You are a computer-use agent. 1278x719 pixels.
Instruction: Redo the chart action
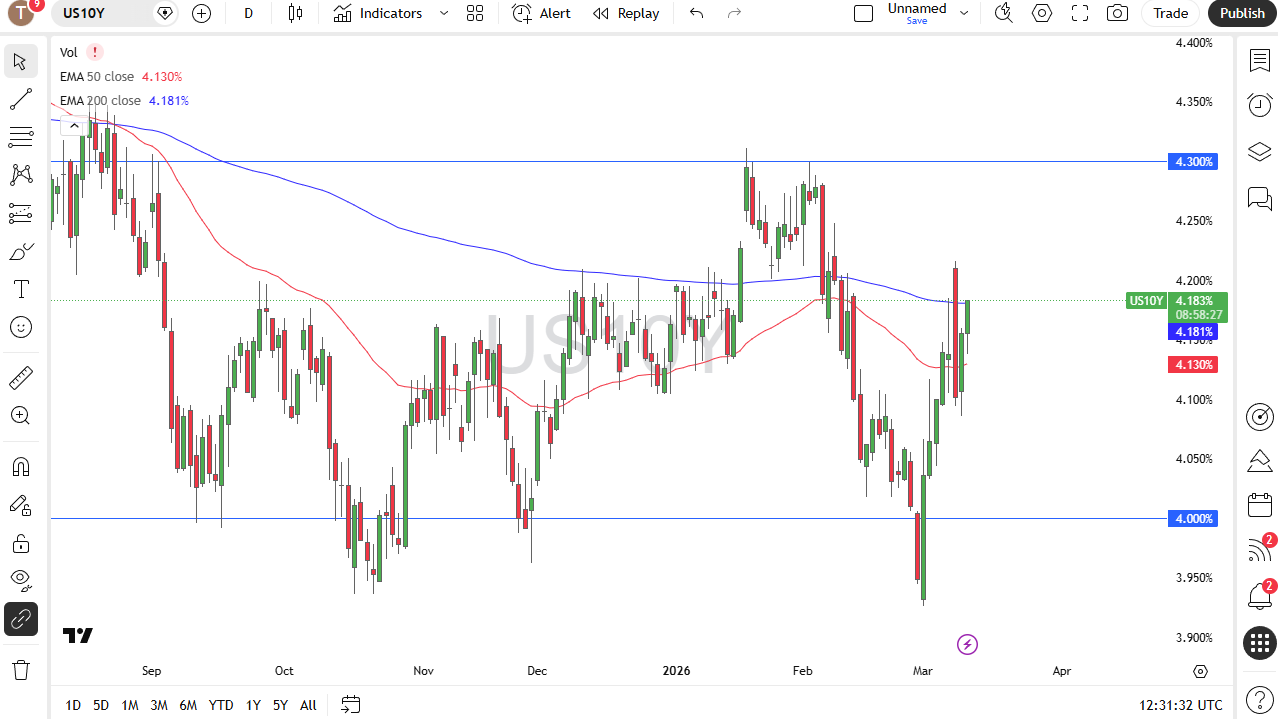[x=735, y=13]
